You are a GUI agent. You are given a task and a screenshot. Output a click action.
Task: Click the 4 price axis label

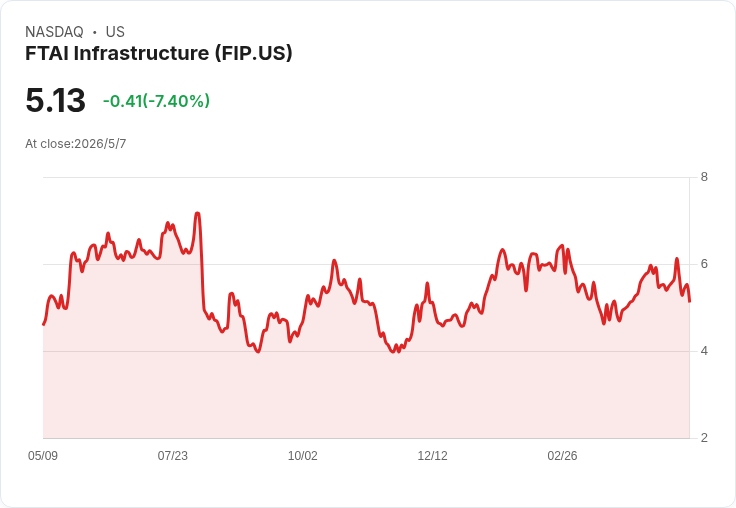coord(704,351)
